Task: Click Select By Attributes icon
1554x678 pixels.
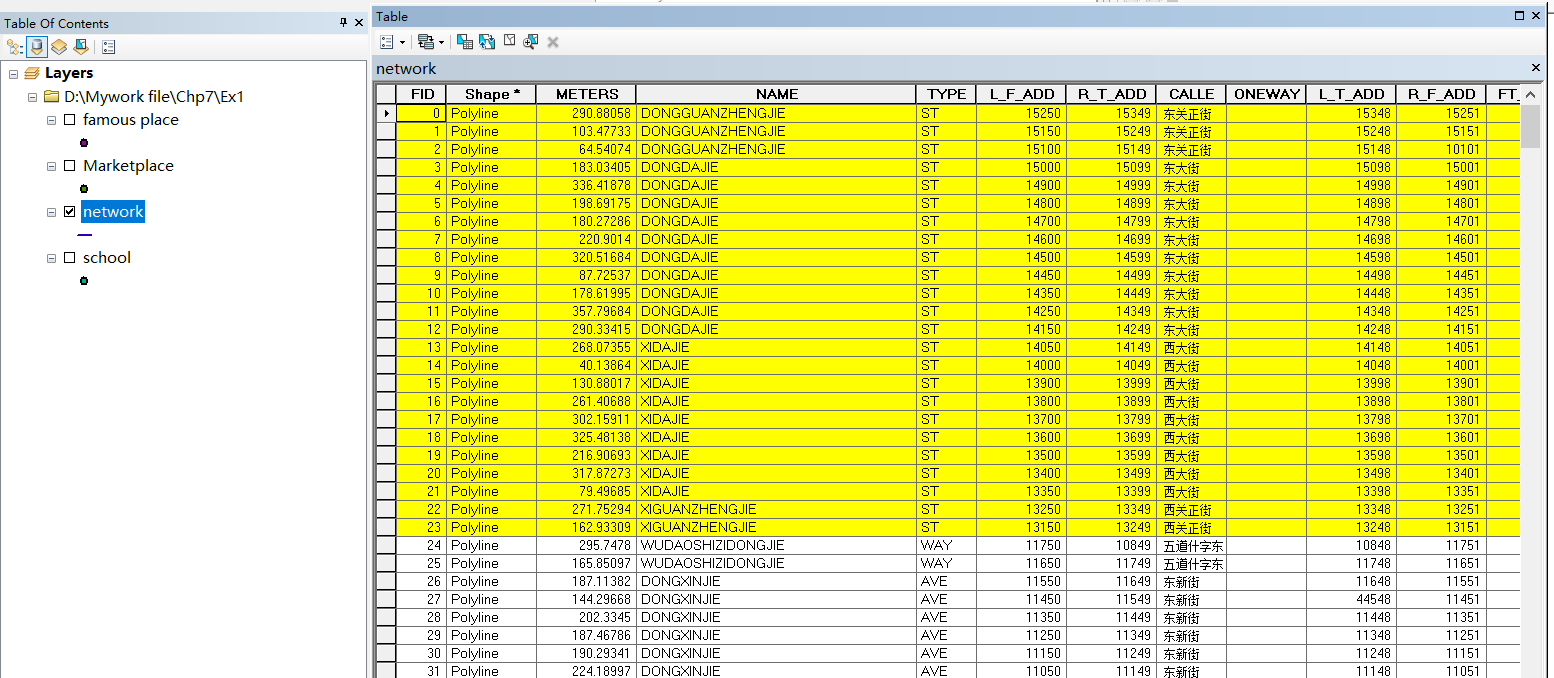Action: tap(465, 42)
